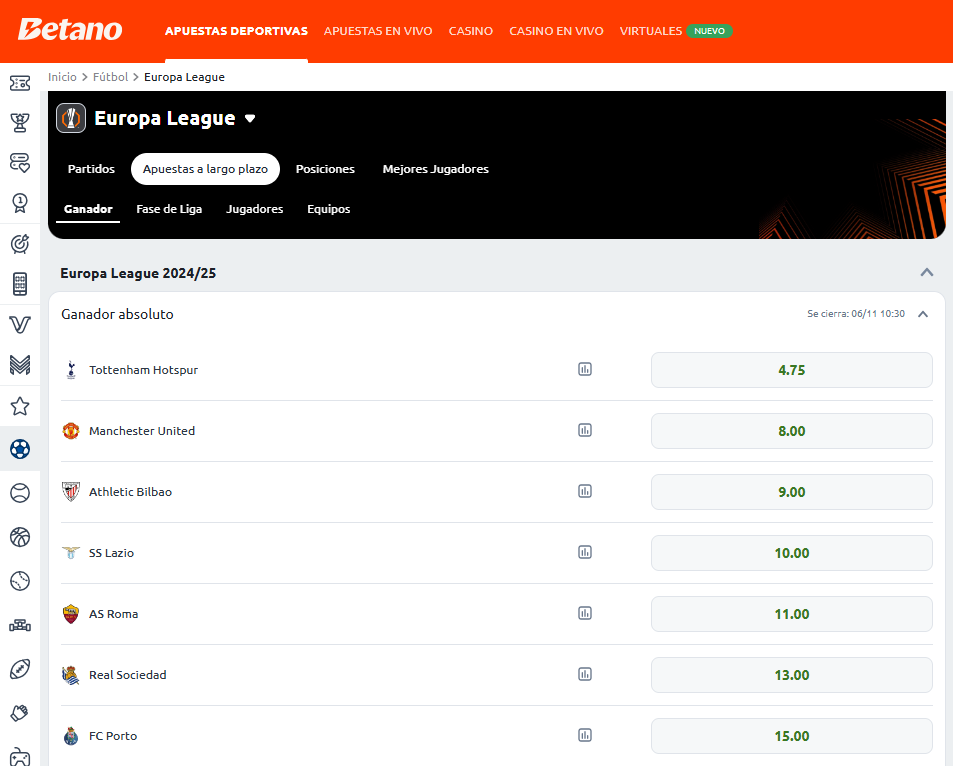The height and width of the screenshot is (766, 953).
Task: Bet on AS Roma at 11.00
Action: tap(791, 614)
